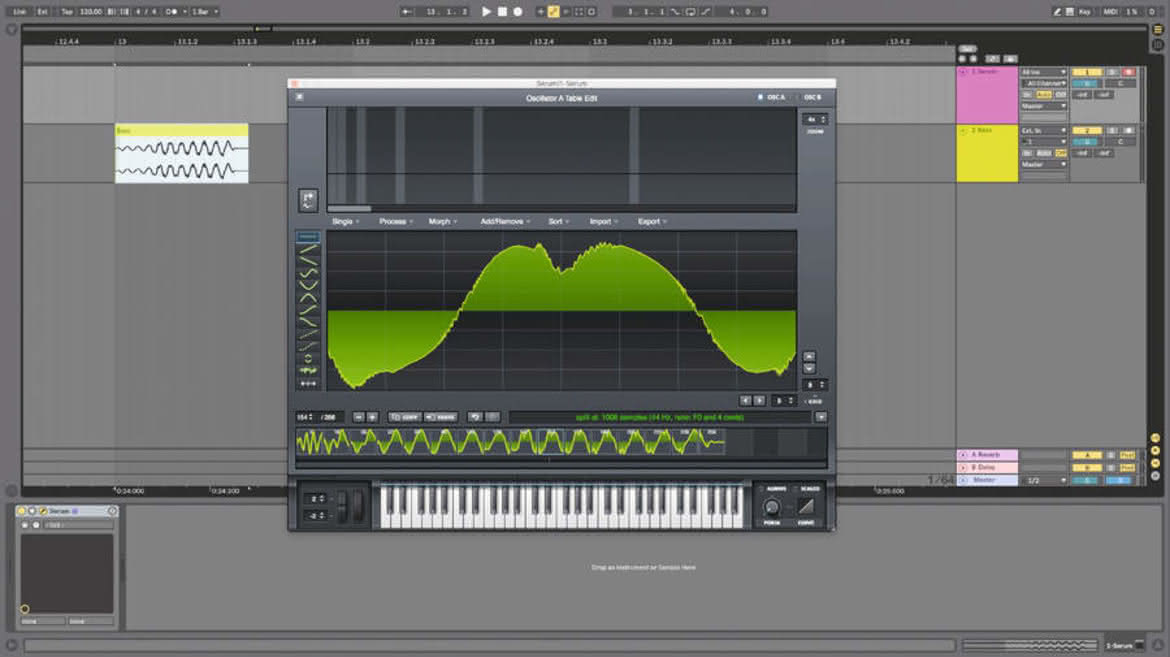Select the highlighted frame in wavetable strip
The image size is (1170, 657).
551,442
